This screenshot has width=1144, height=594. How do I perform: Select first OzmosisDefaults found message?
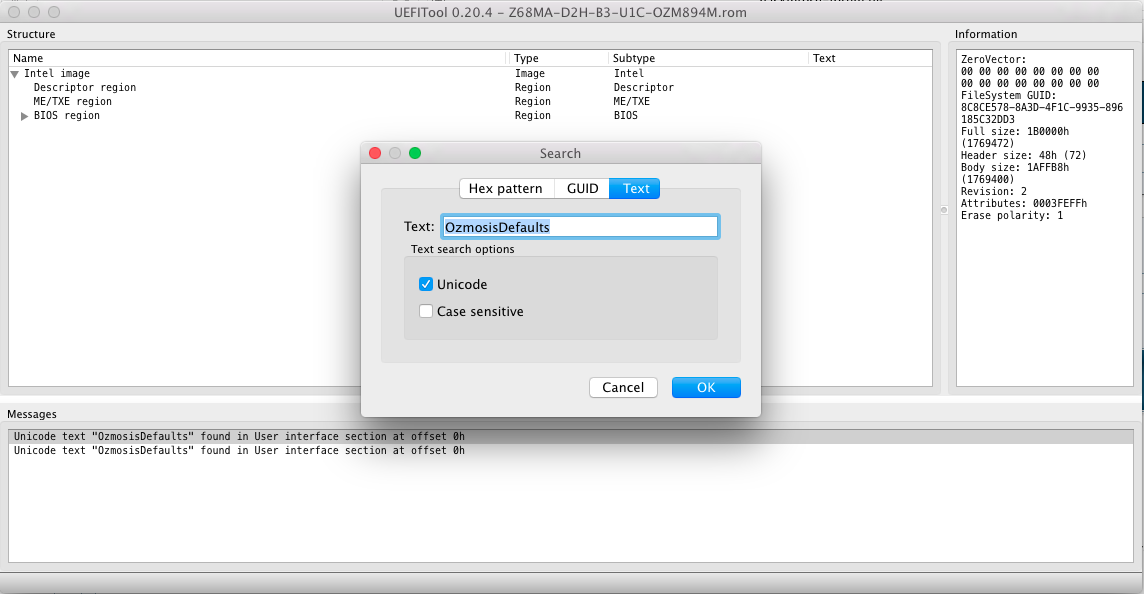571,436
